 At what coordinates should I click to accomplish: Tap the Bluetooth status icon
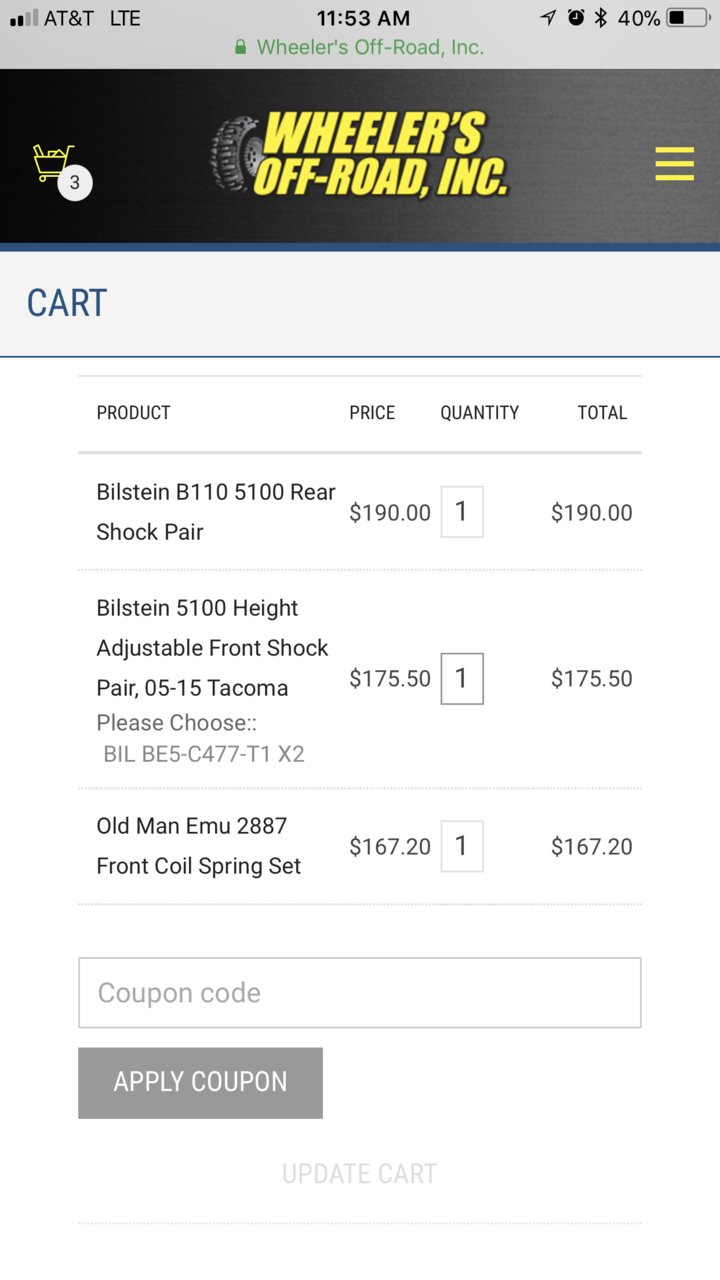pos(601,18)
